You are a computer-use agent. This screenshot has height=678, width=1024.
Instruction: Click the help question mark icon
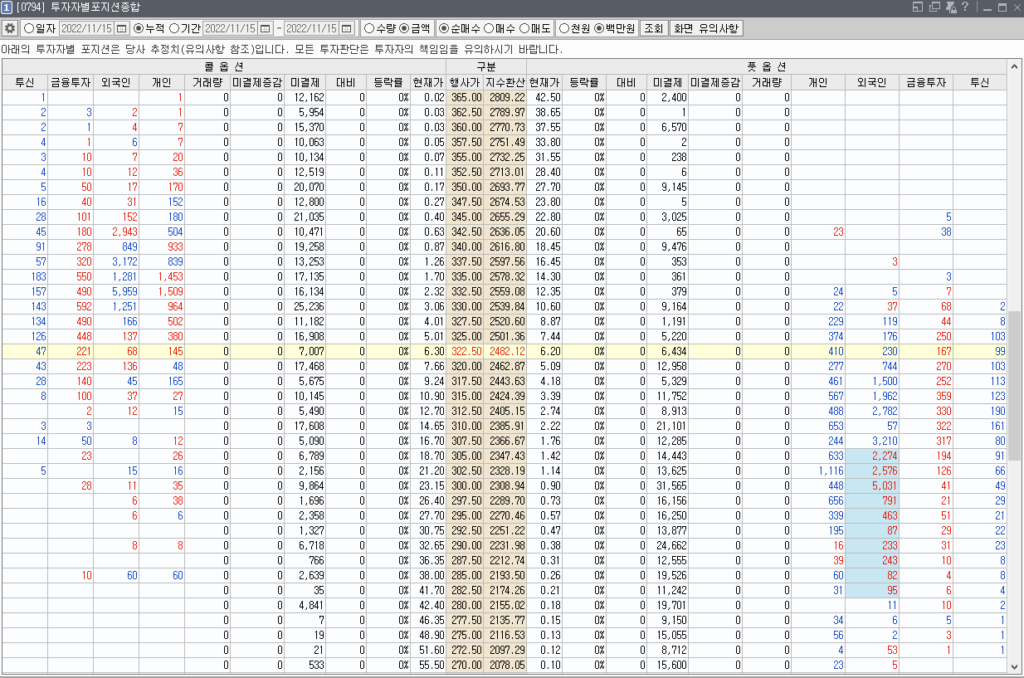tap(964, 7)
